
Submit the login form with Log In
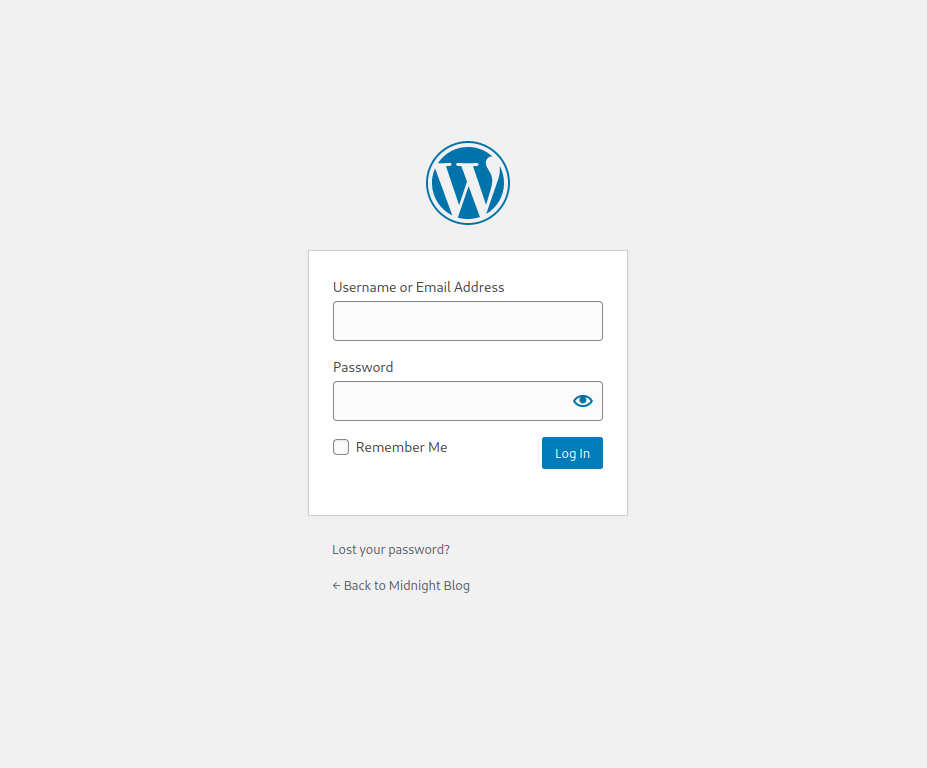click(x=572, y=453)
